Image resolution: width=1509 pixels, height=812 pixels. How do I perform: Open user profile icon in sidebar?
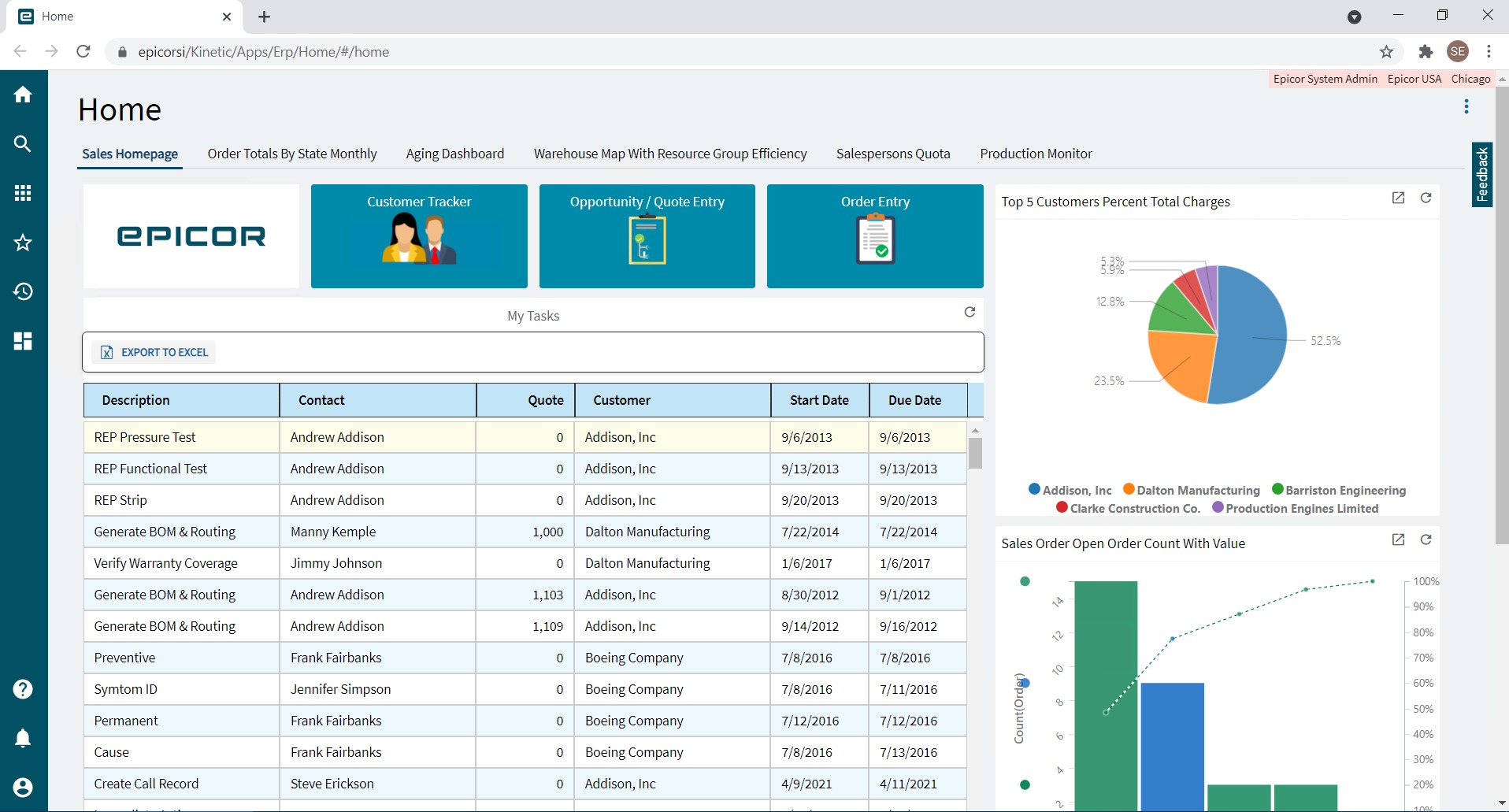[x=23, y=788]
